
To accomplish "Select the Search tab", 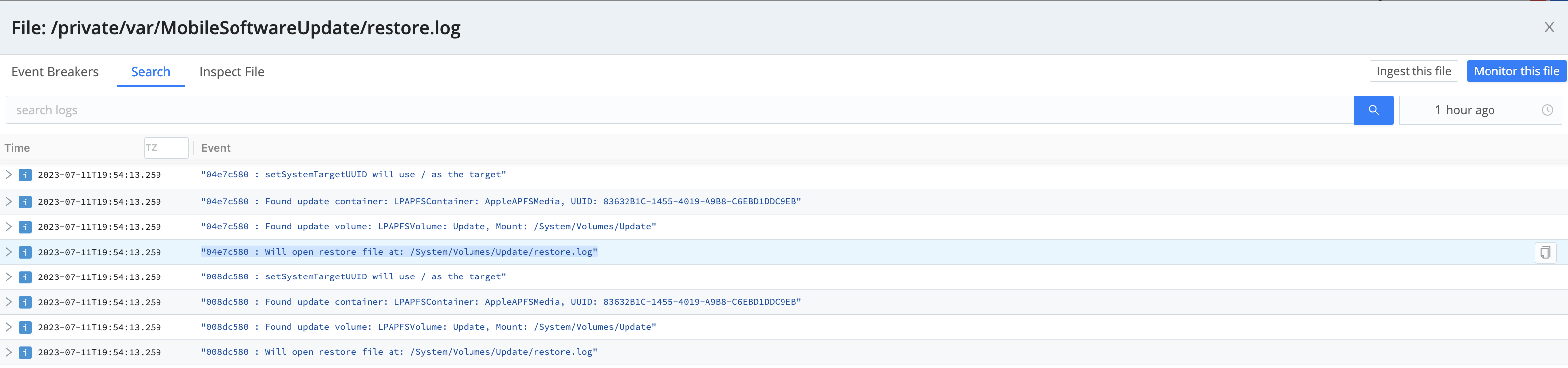I will (x=151, y=72).
